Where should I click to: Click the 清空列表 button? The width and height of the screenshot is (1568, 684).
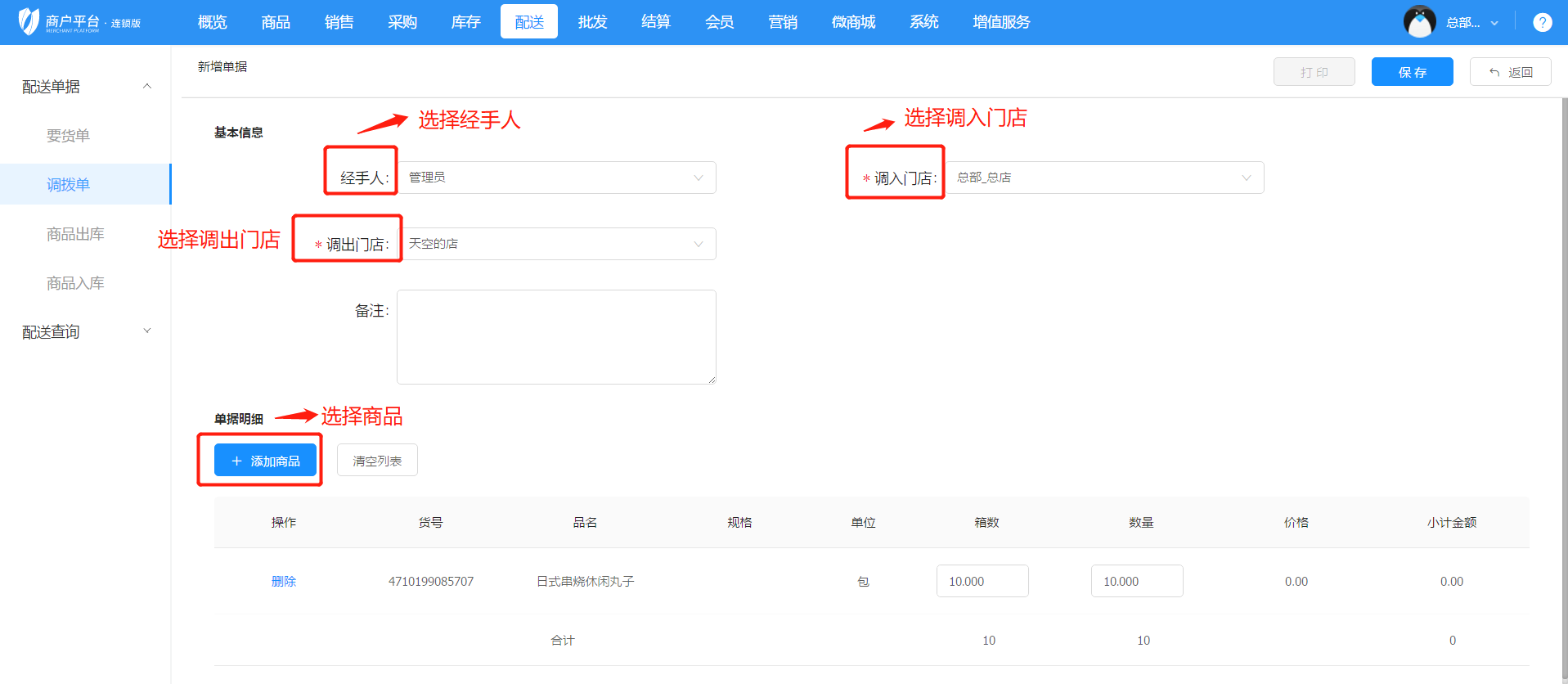click(x=377, y=461)
